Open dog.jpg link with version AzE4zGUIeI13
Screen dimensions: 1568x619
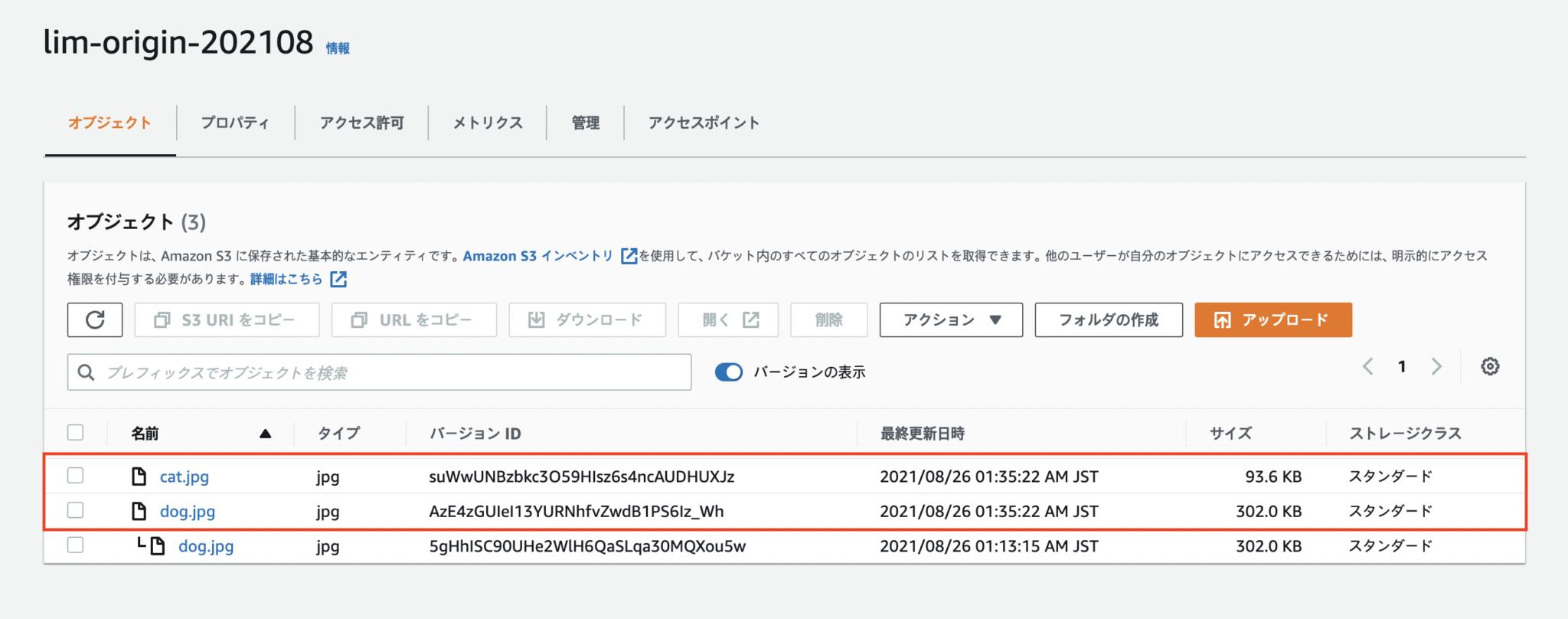188,512
